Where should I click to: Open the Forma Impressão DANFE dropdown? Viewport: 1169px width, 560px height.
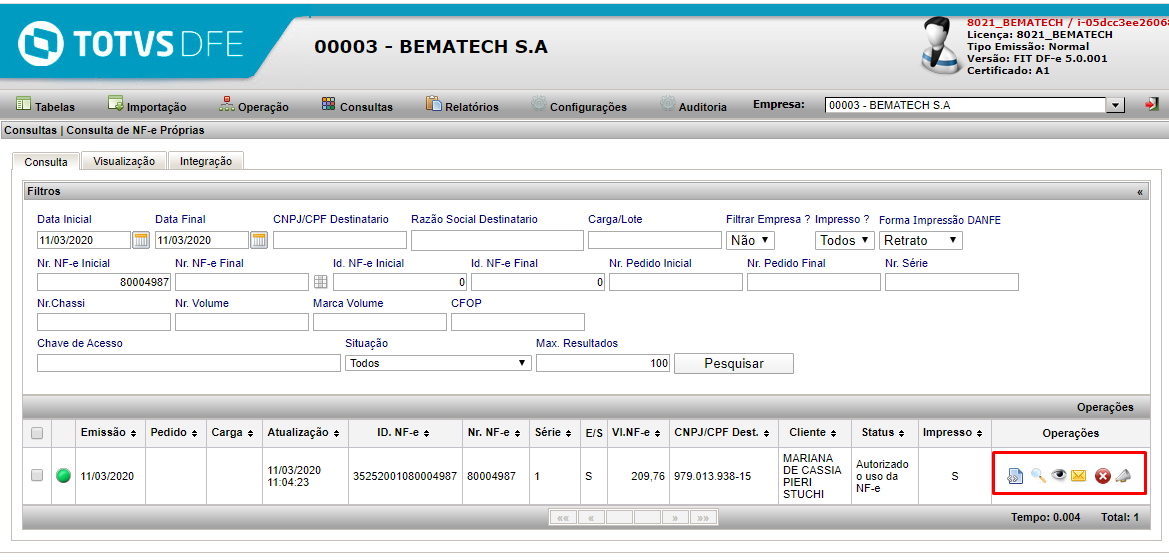pyautogui.click(x=921, y=240)
